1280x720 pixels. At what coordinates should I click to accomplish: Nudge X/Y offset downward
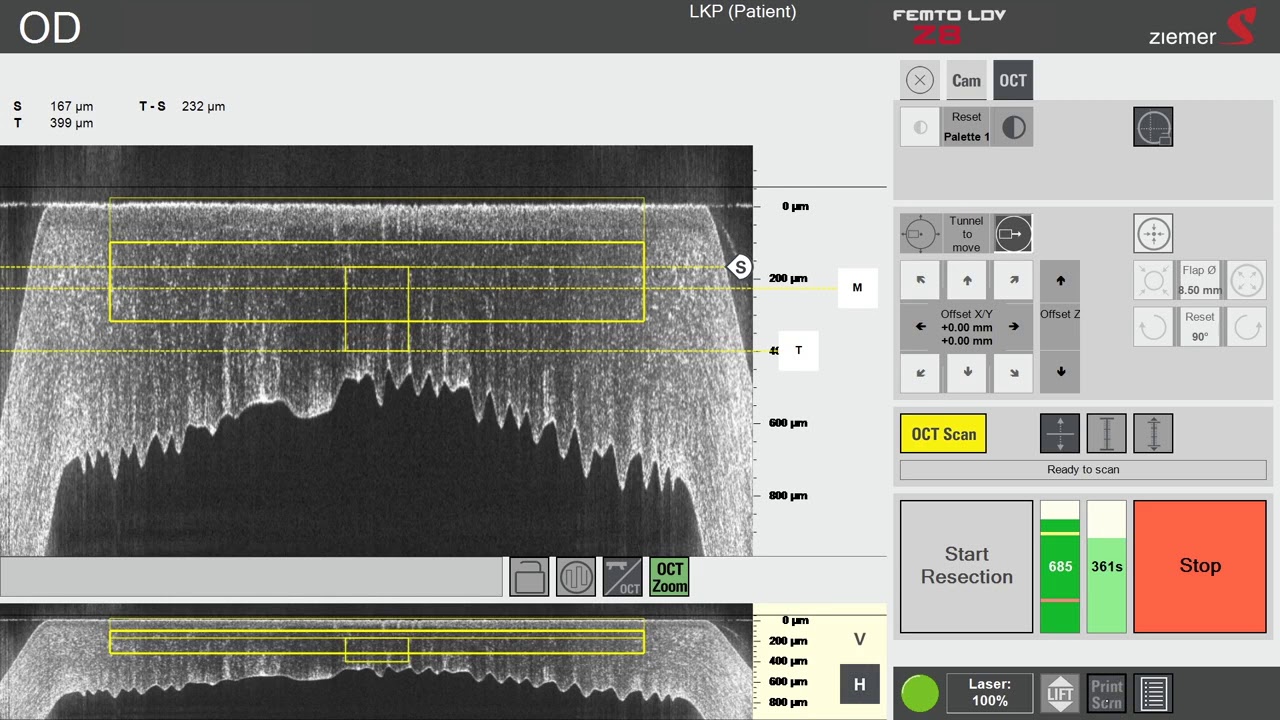click(x=967, y=373)
